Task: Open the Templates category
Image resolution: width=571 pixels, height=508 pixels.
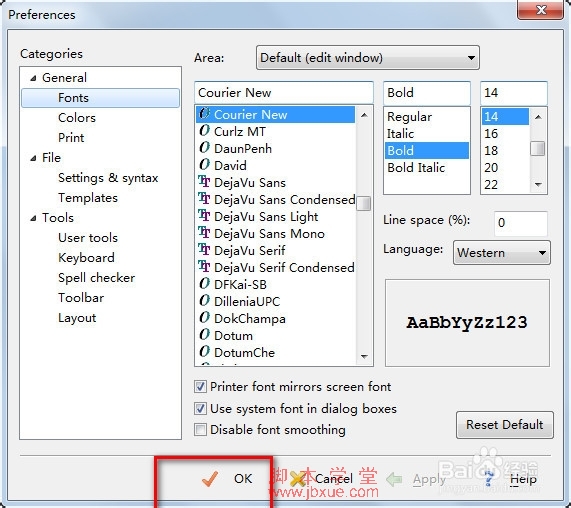Action: pos(88,198)
